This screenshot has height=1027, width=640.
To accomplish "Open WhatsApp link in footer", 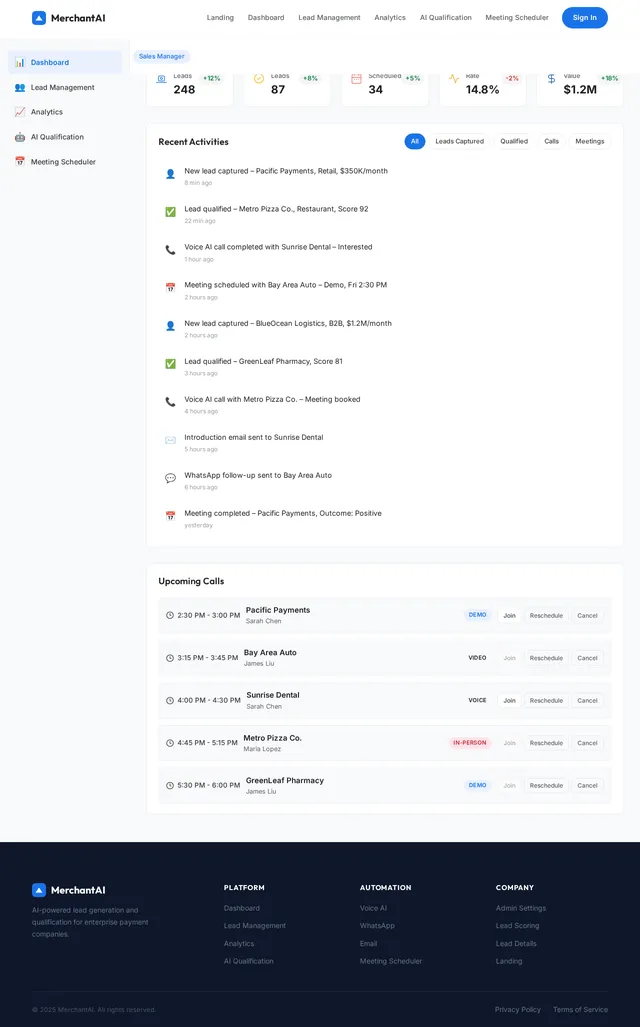I will [x=377, y=926].
